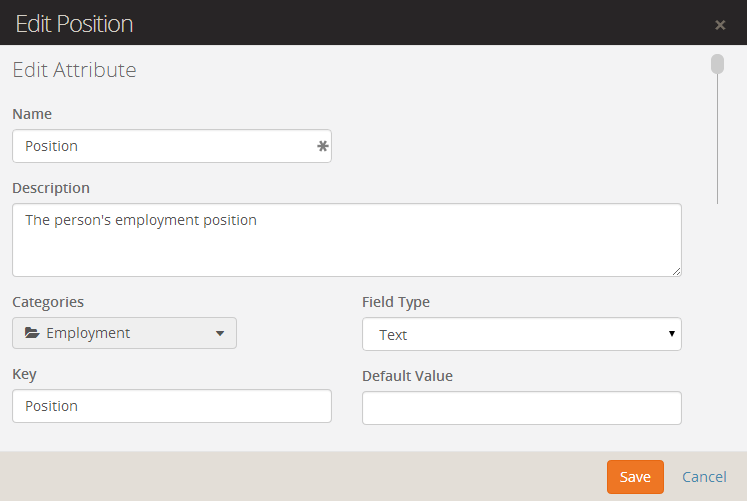Cancel editing the attribute

(x=704, y=477)
